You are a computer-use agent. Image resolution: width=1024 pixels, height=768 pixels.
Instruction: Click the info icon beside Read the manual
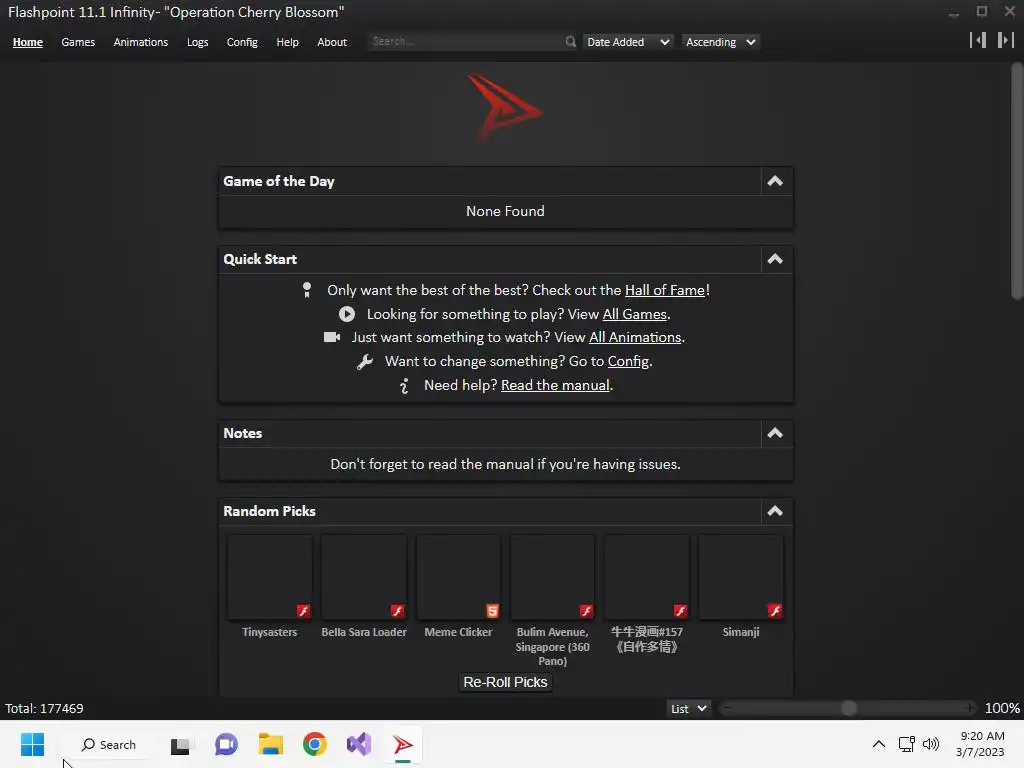[404, 385]
